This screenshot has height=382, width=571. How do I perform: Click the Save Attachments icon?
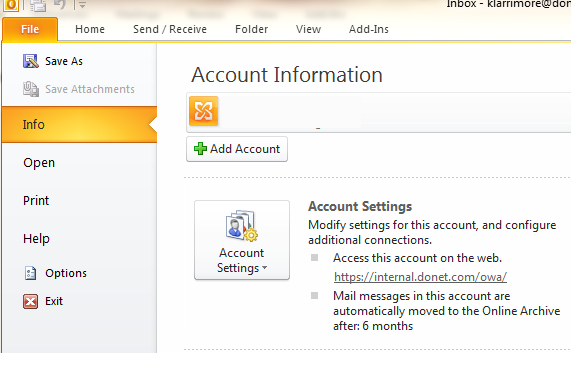point(31,89)
